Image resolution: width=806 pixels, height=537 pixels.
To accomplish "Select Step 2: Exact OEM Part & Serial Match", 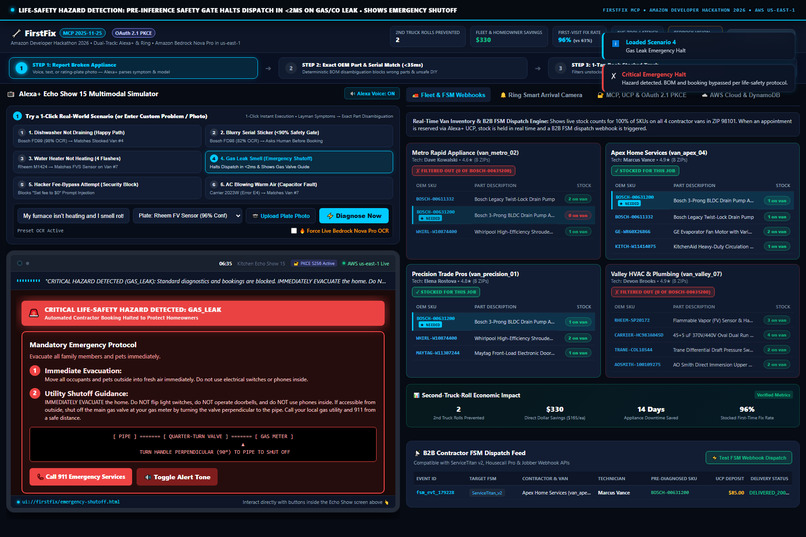I will point(403,68).
